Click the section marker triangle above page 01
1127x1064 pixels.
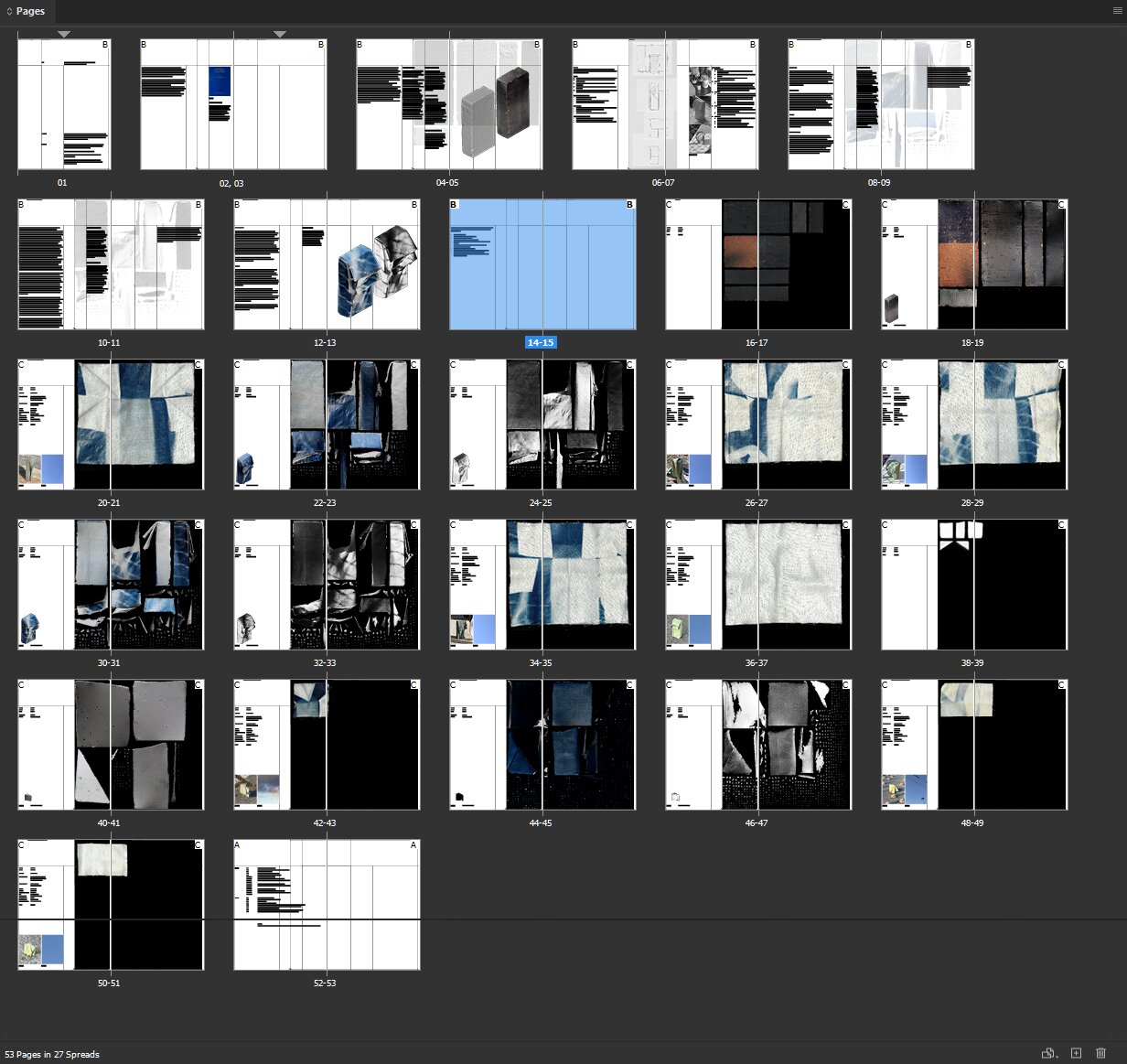(64, 34)
